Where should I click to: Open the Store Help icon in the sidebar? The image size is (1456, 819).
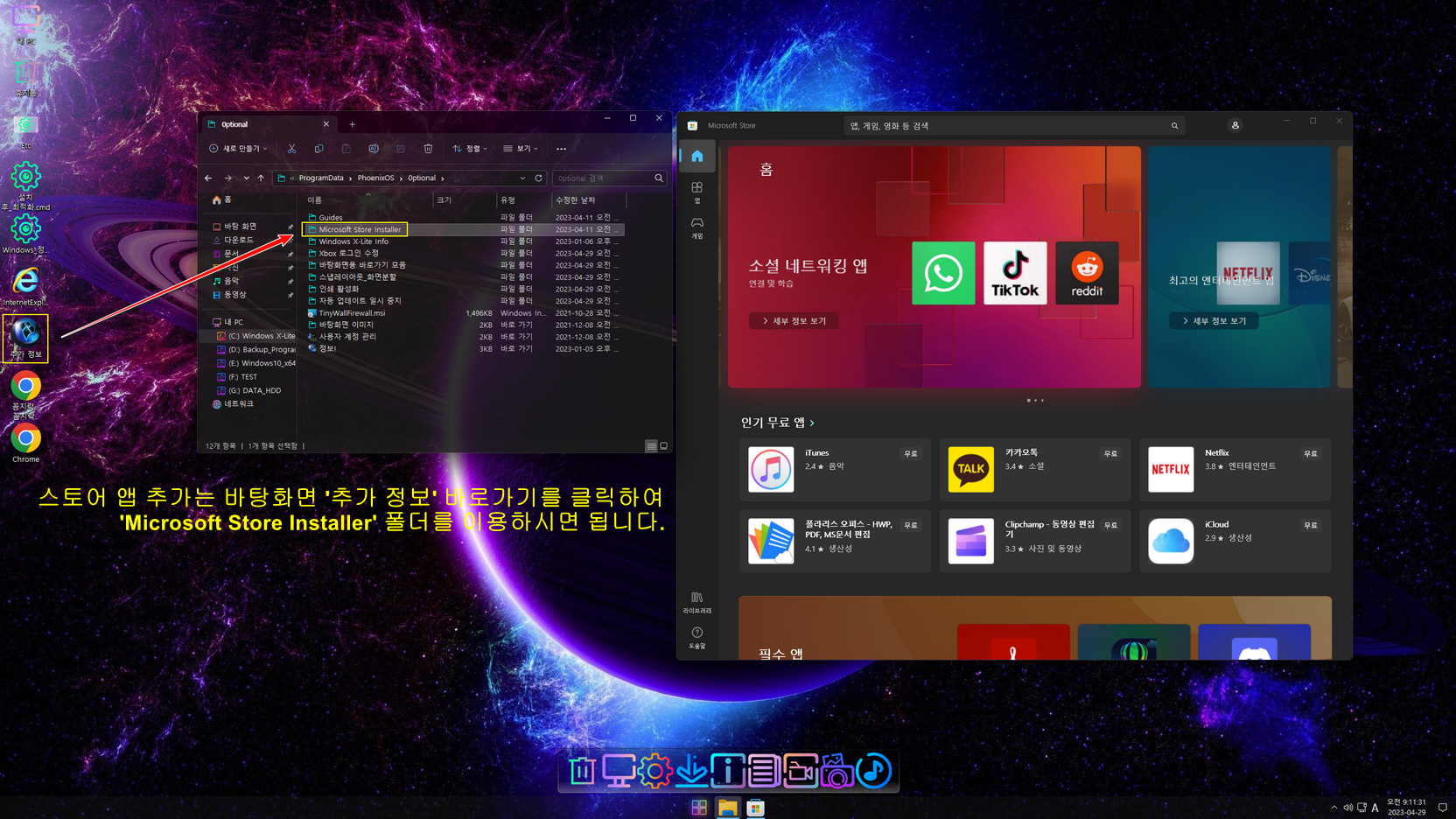tap(697, 637)
